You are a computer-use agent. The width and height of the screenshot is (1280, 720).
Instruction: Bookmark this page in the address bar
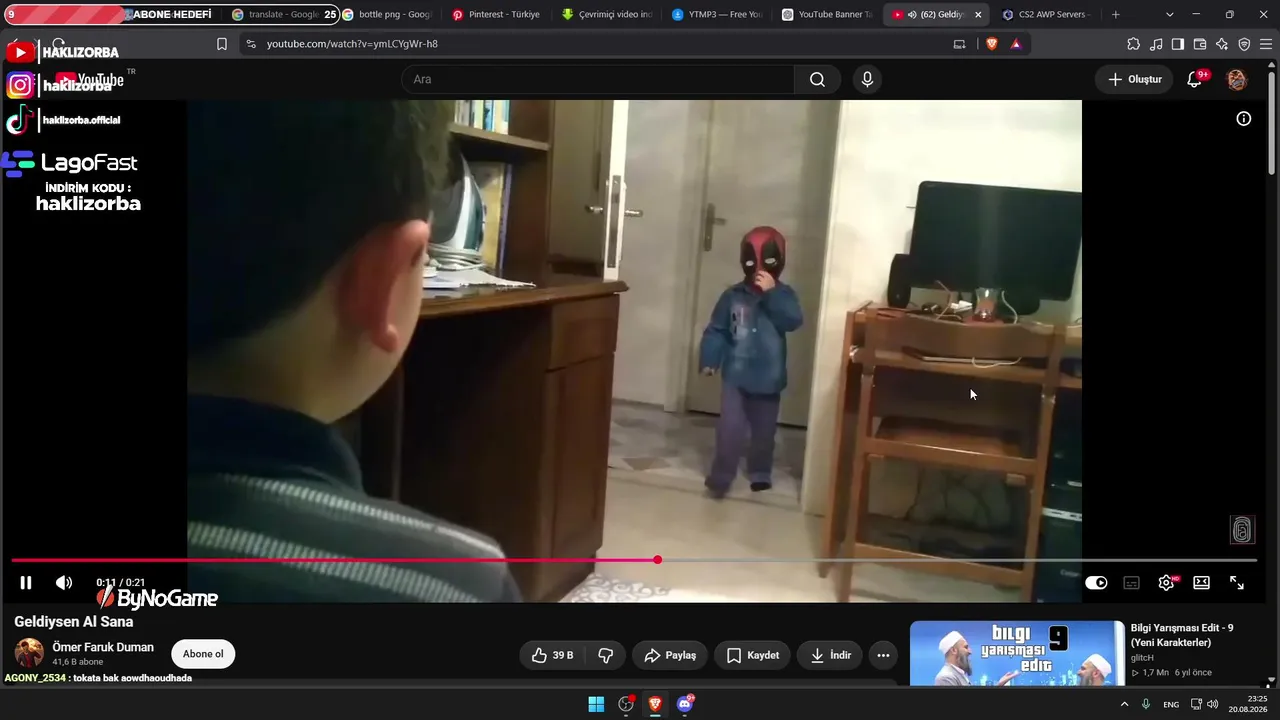[222, 44]
